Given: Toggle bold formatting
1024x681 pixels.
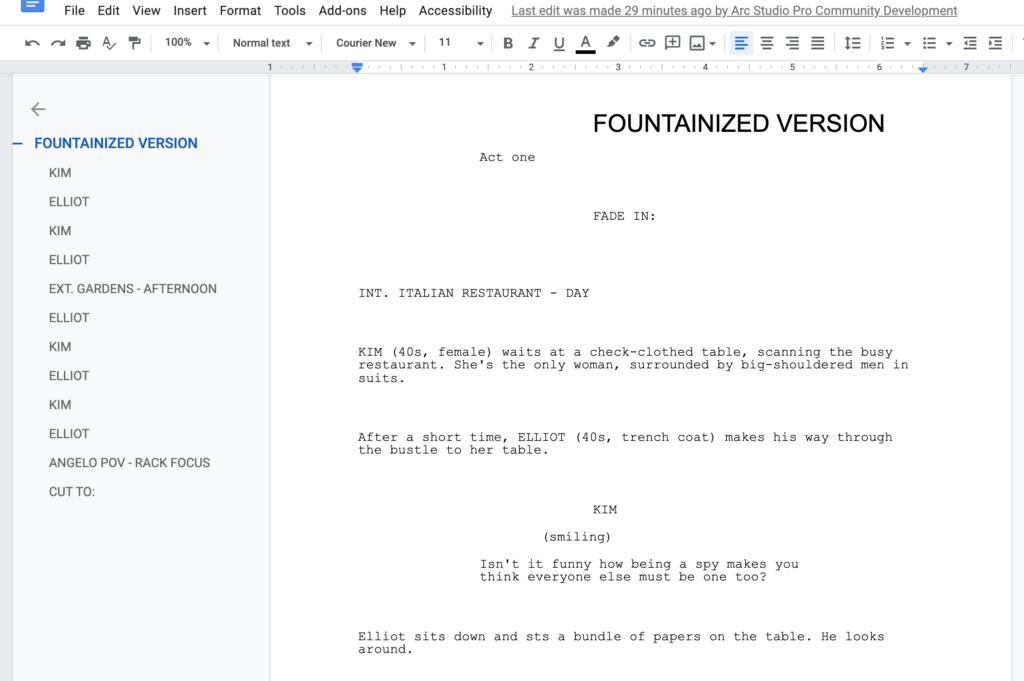Looking at the screenshot, I should tap(508, 43).
